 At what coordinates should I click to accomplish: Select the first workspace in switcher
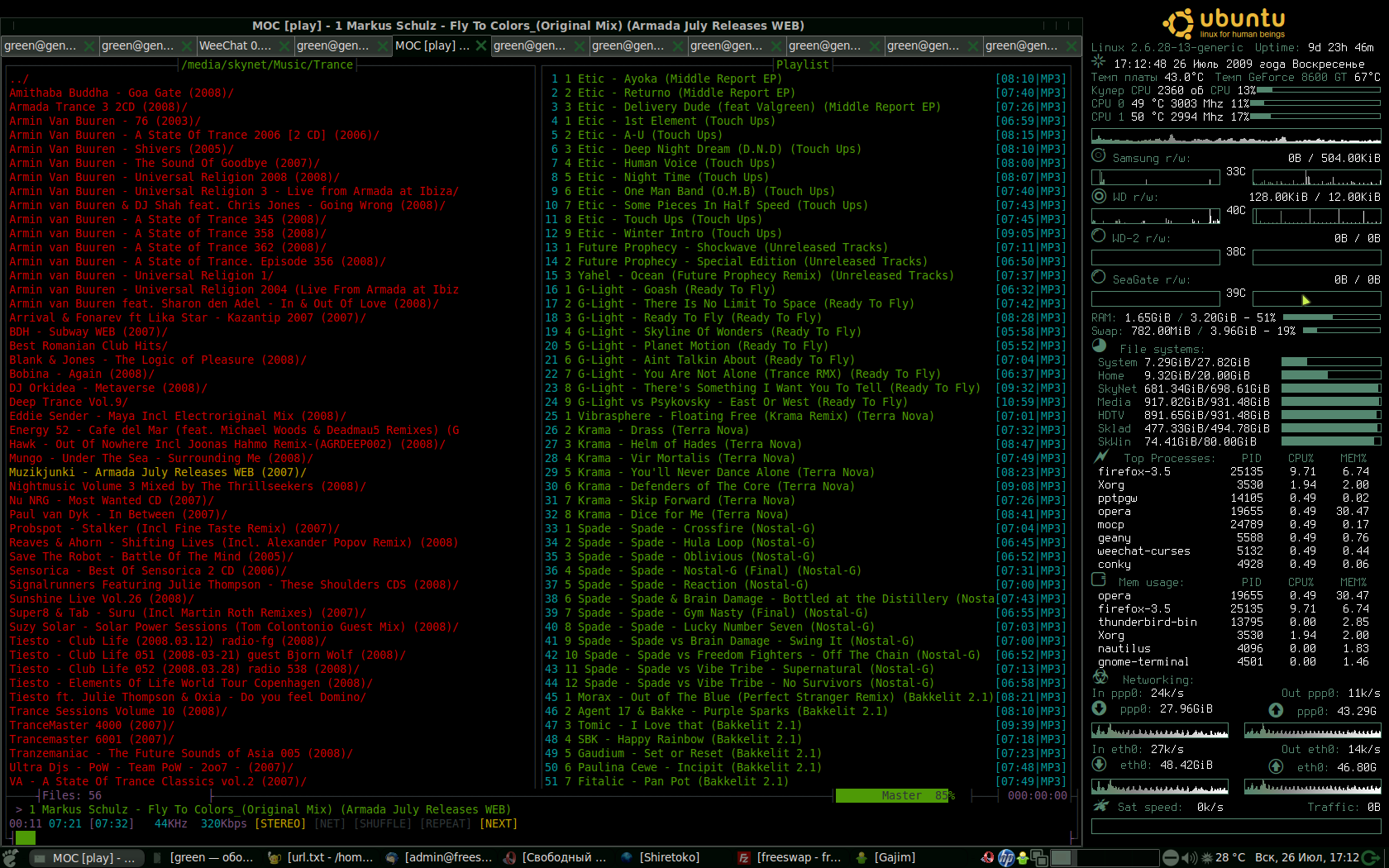1062,857
